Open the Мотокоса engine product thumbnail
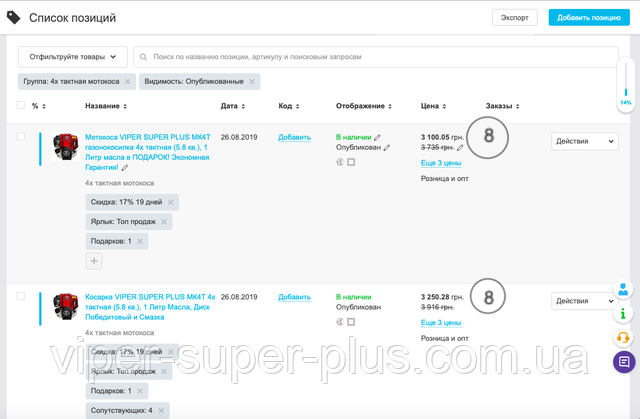The height and width of the screenshot is (419, 640). (x=66, y=147)
